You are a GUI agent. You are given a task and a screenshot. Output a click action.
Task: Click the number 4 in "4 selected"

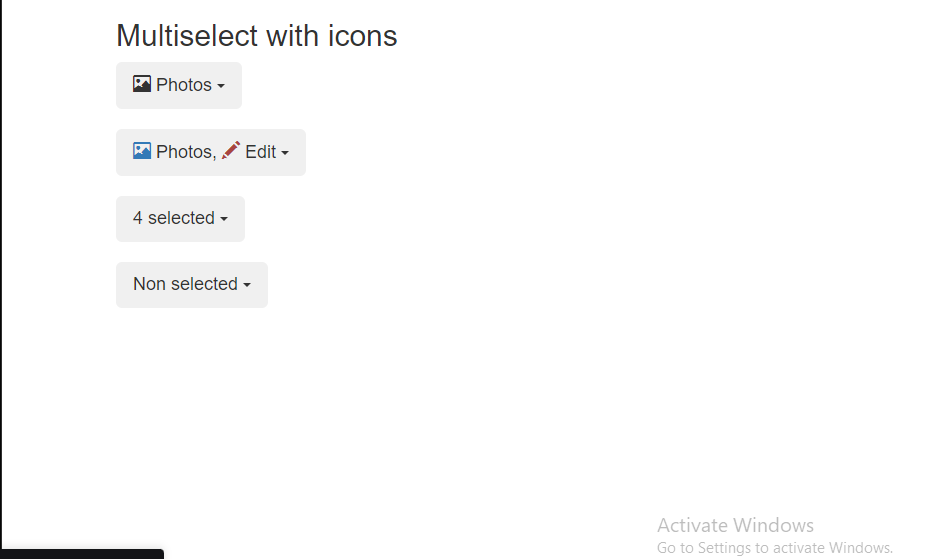[138, 218]
